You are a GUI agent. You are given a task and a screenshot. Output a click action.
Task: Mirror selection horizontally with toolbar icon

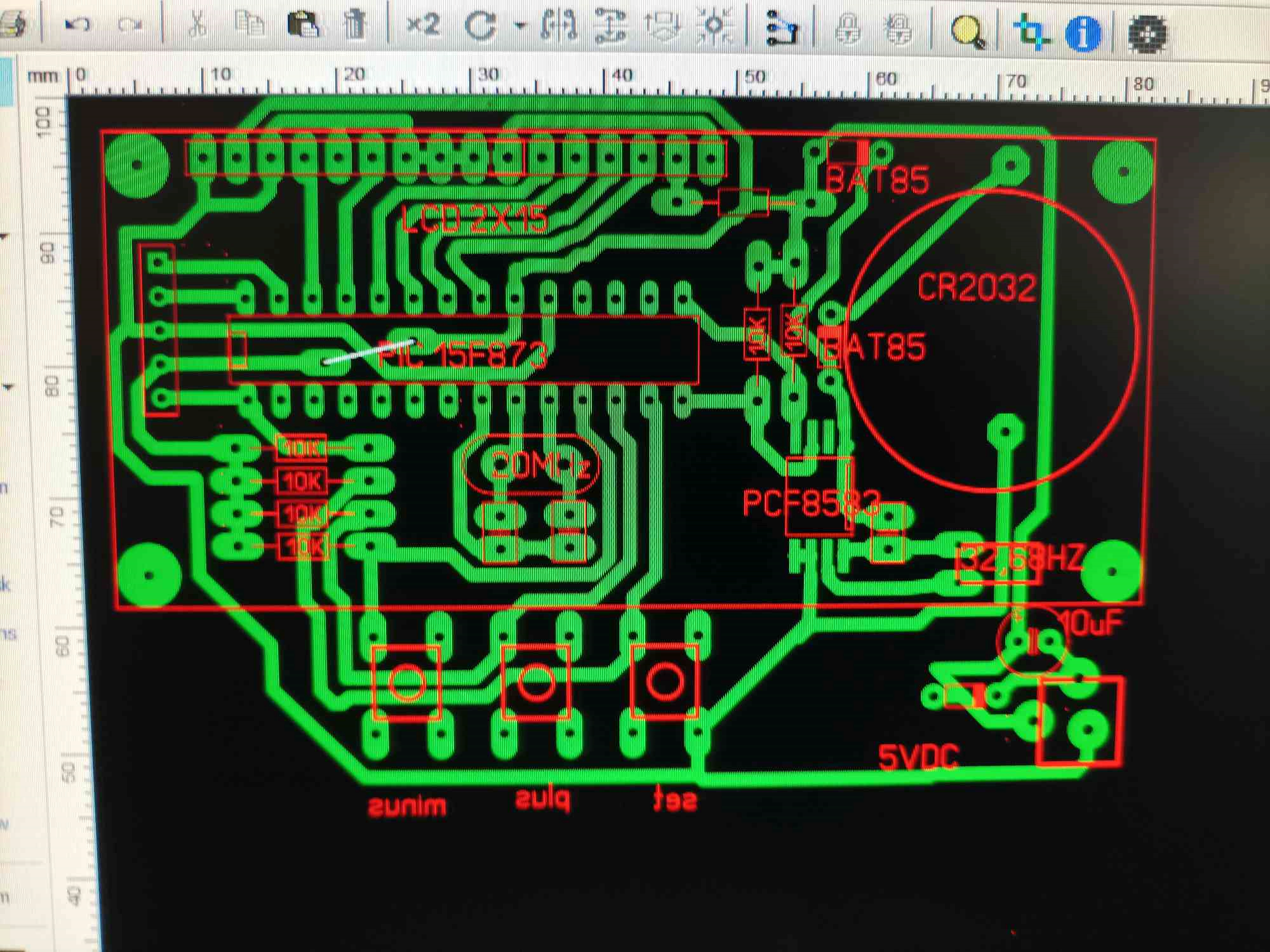coord(559,25)
